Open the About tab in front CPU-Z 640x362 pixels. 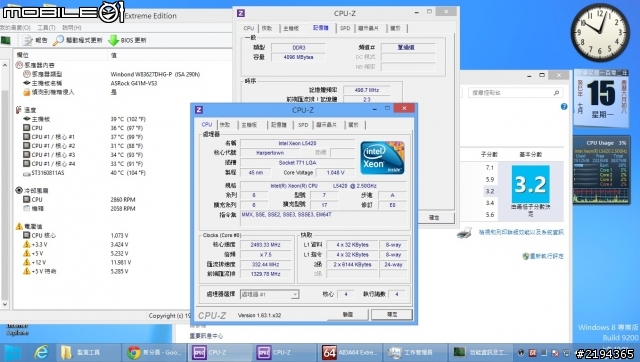click(354, 124)
